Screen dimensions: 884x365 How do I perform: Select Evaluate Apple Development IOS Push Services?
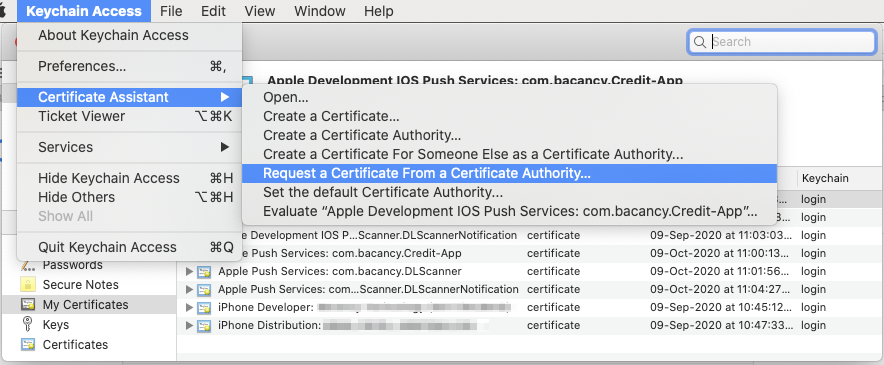[x=510, y=212]
